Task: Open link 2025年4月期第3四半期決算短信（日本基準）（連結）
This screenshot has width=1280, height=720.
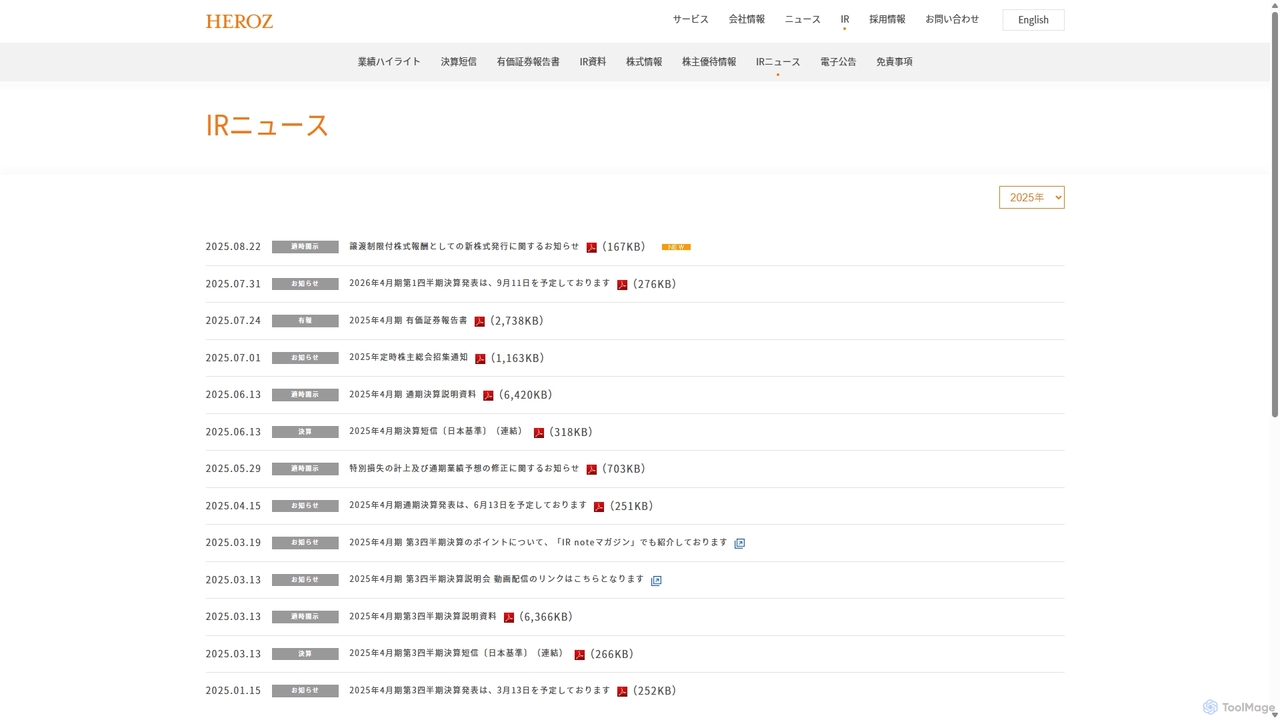Action: pyautogui.click(x=457, y=653)
